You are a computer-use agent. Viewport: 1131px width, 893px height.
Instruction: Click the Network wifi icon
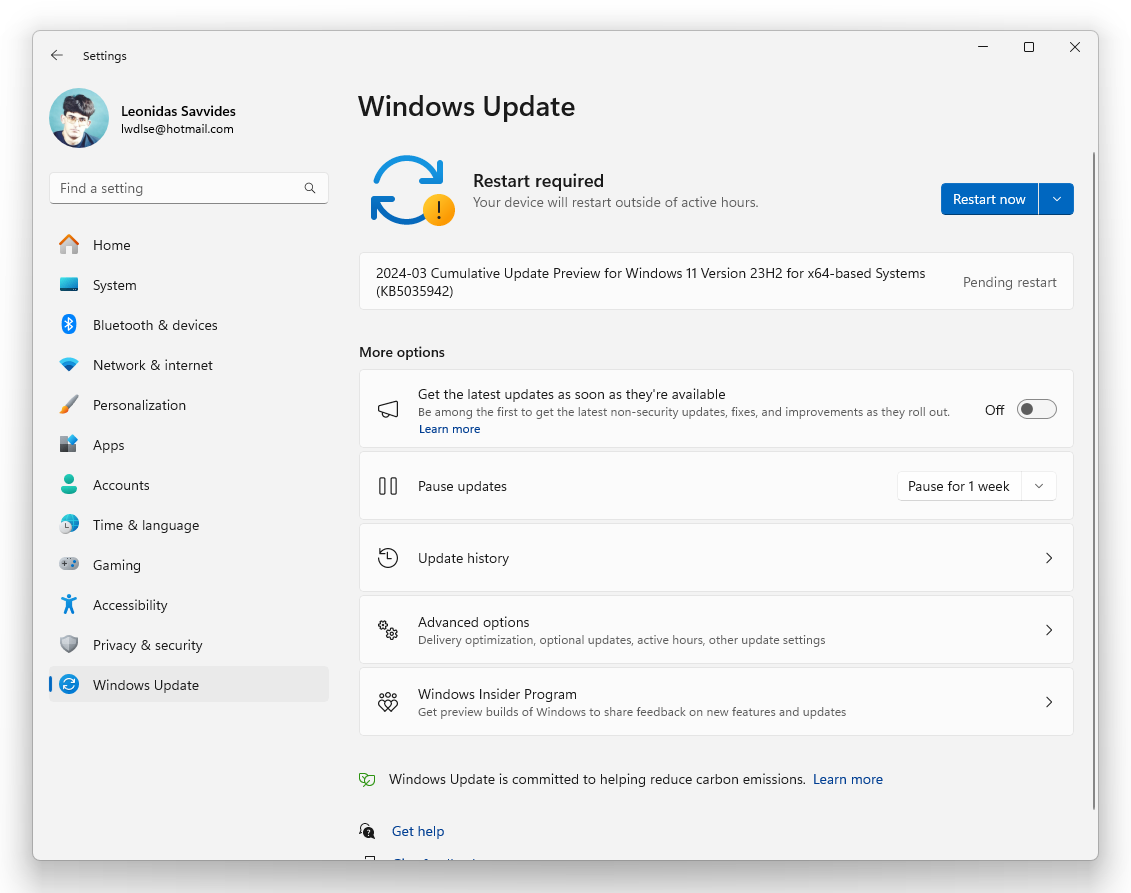69,365
